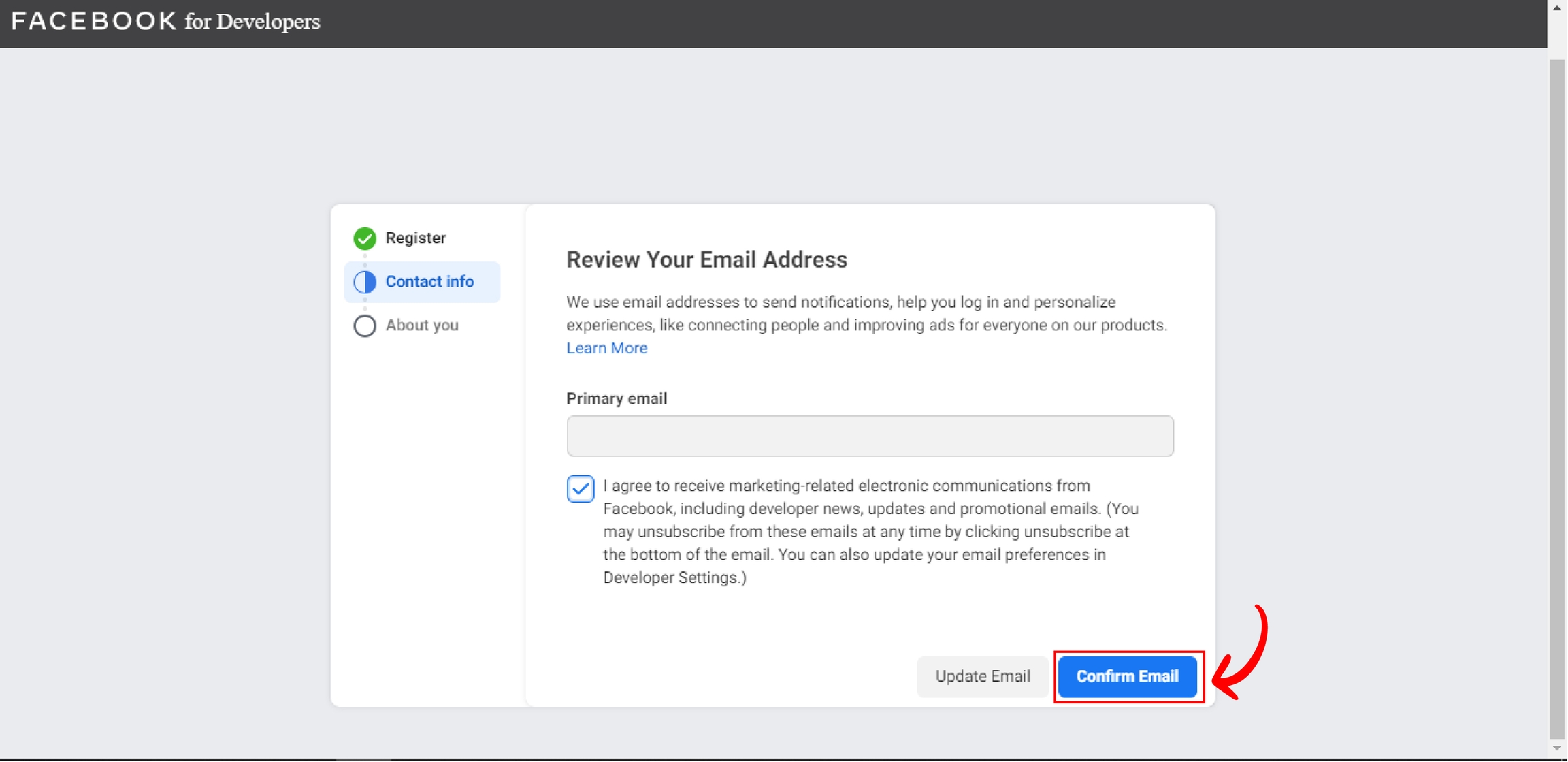
Task: Select the Contact info step
Action: tap(429, 282)
